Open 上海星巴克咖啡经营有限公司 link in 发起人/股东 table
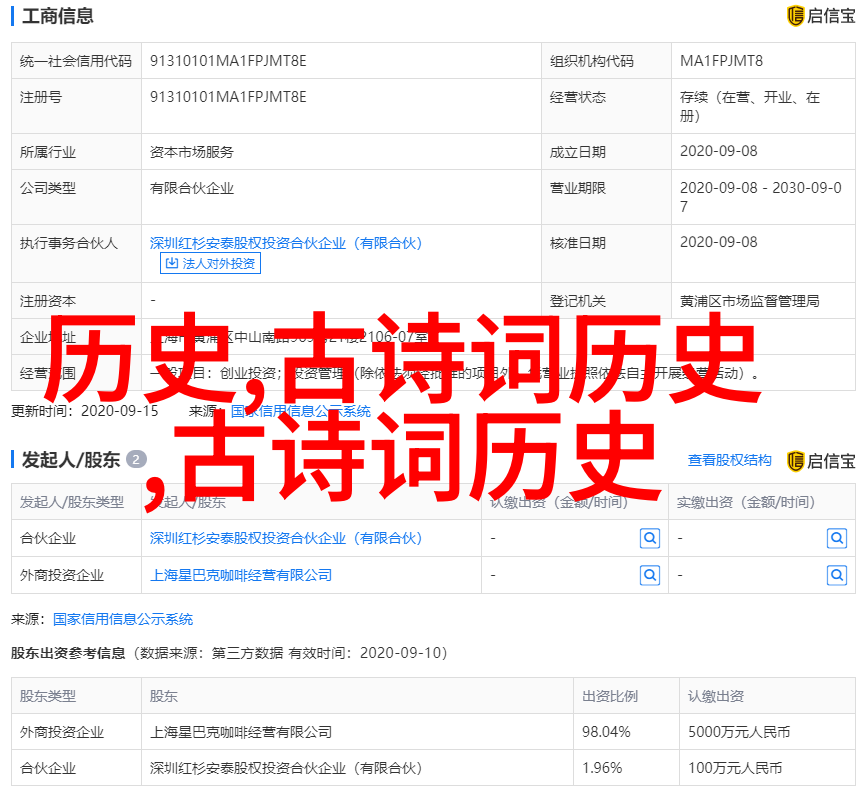Image resolution: width=867 pixels, height=790 pixels. tap(241, 576)
